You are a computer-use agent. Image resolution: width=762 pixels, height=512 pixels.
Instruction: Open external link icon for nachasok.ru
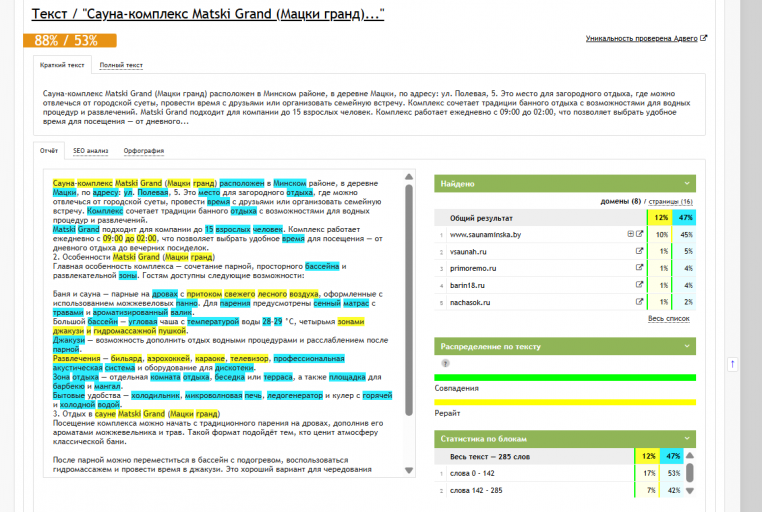click(640, 302)
